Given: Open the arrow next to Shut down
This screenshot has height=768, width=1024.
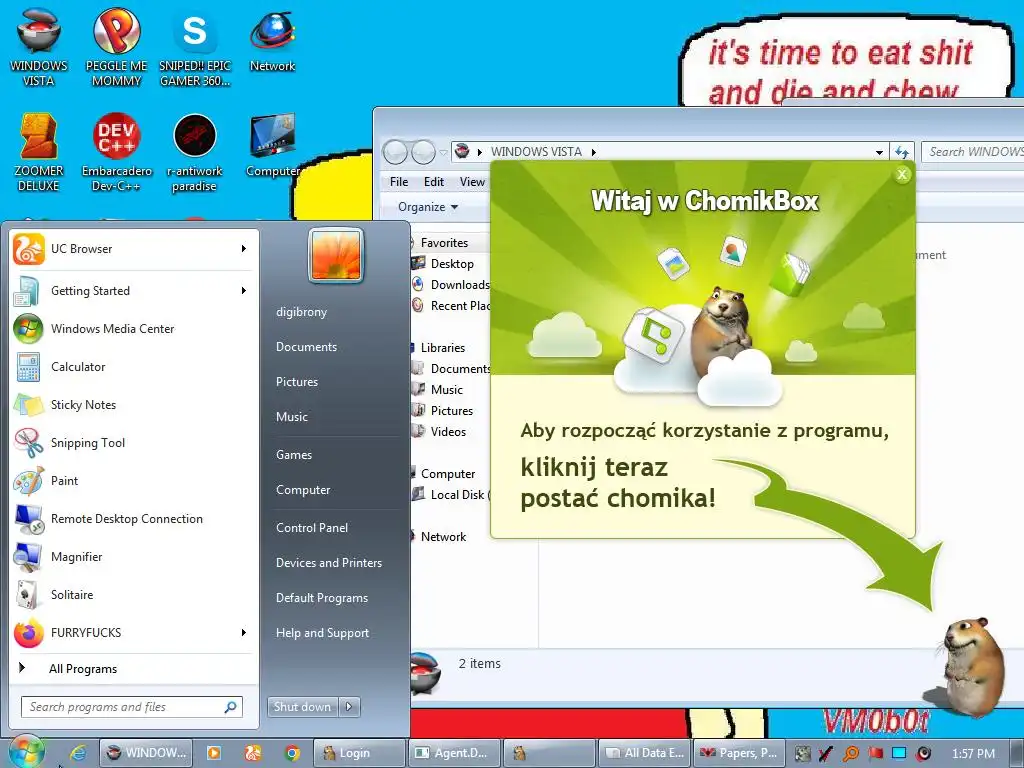Looking at the screenshot, I should point(349,707).
